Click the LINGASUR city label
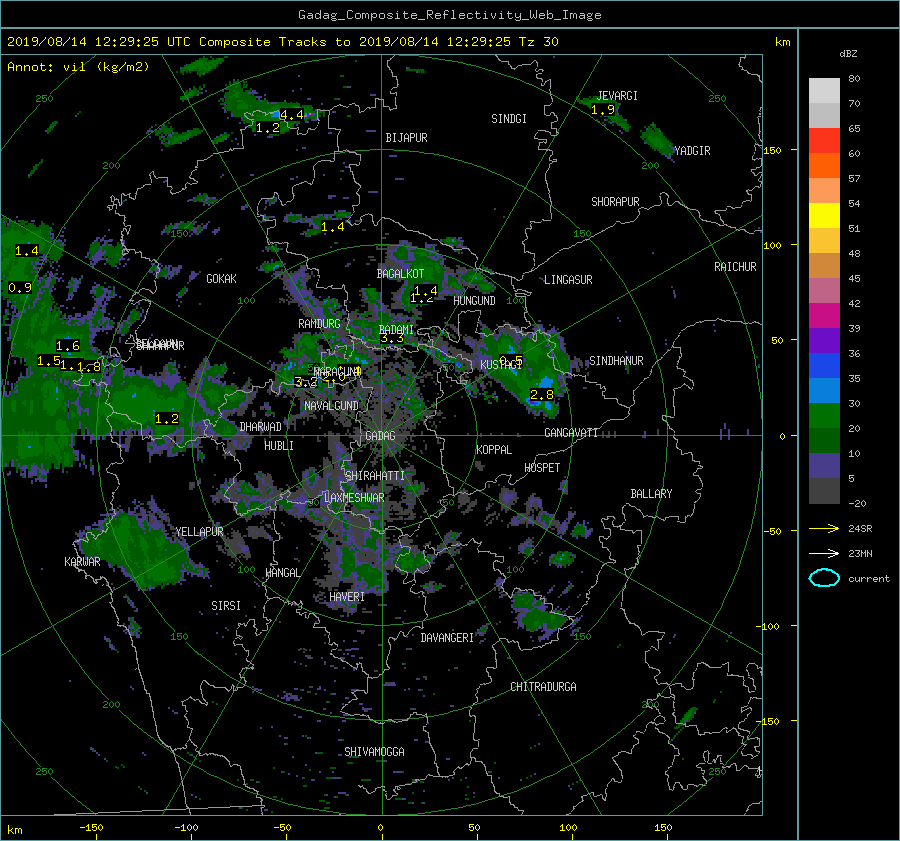This screenshot has width=900, height=841. [x=568, y=280]
